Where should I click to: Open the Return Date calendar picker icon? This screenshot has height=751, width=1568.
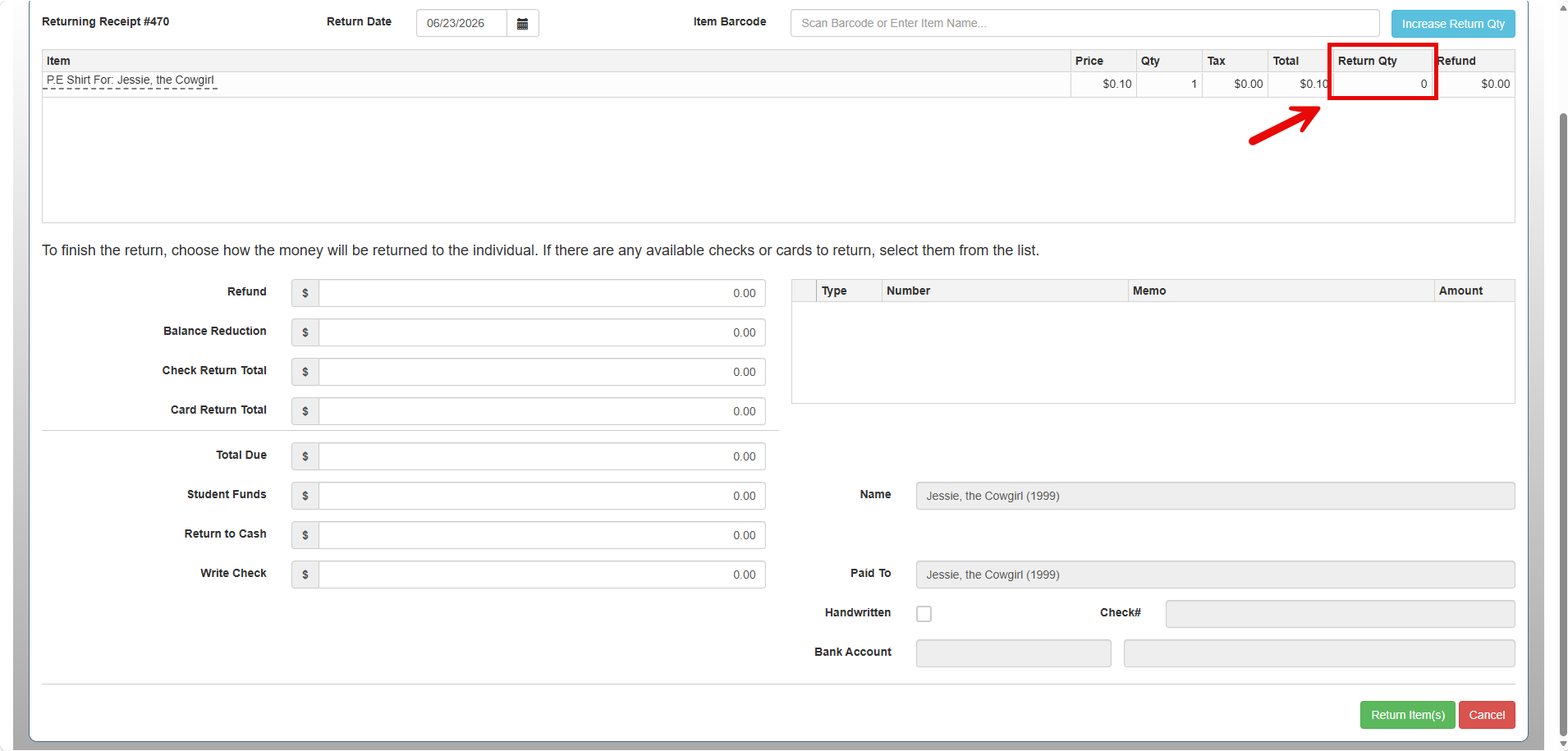(x=522, y=24)
